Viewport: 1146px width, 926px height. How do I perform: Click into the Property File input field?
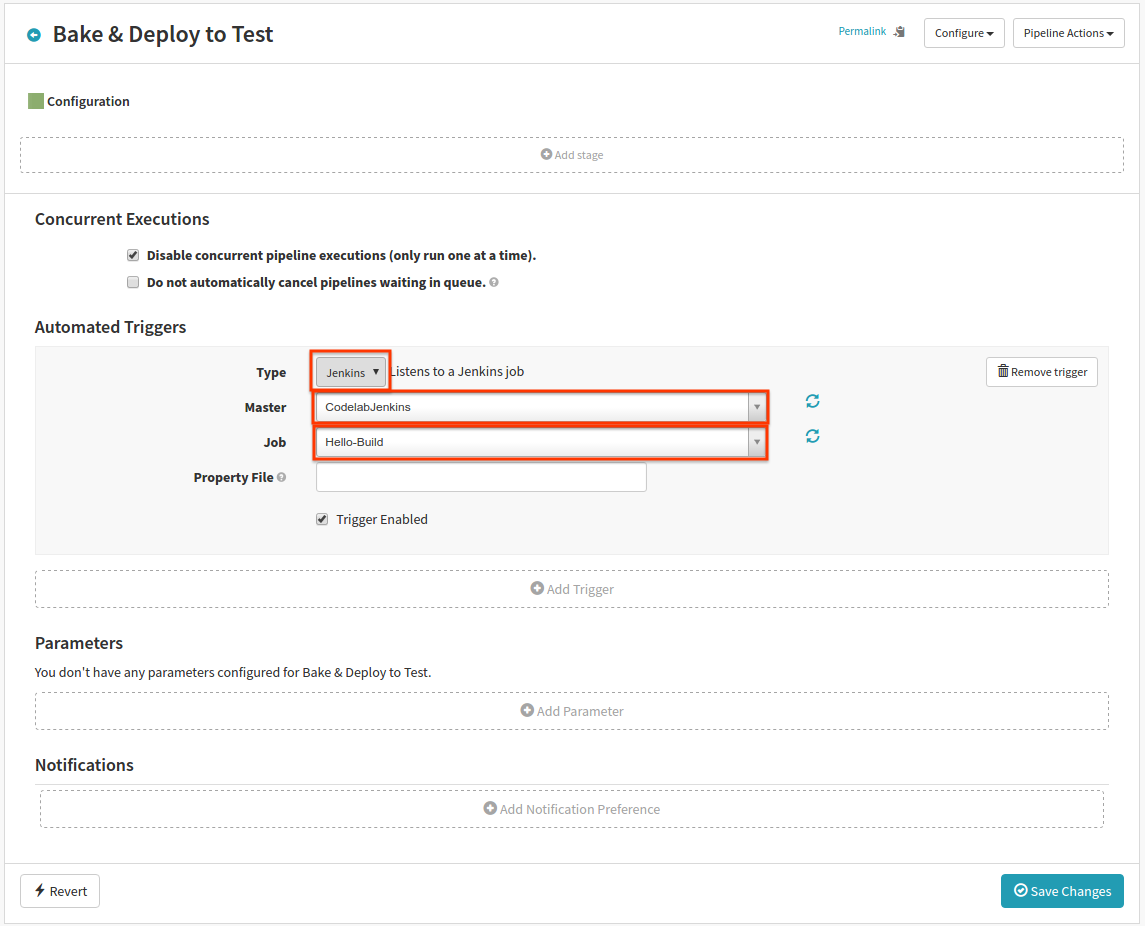[481, 477]
